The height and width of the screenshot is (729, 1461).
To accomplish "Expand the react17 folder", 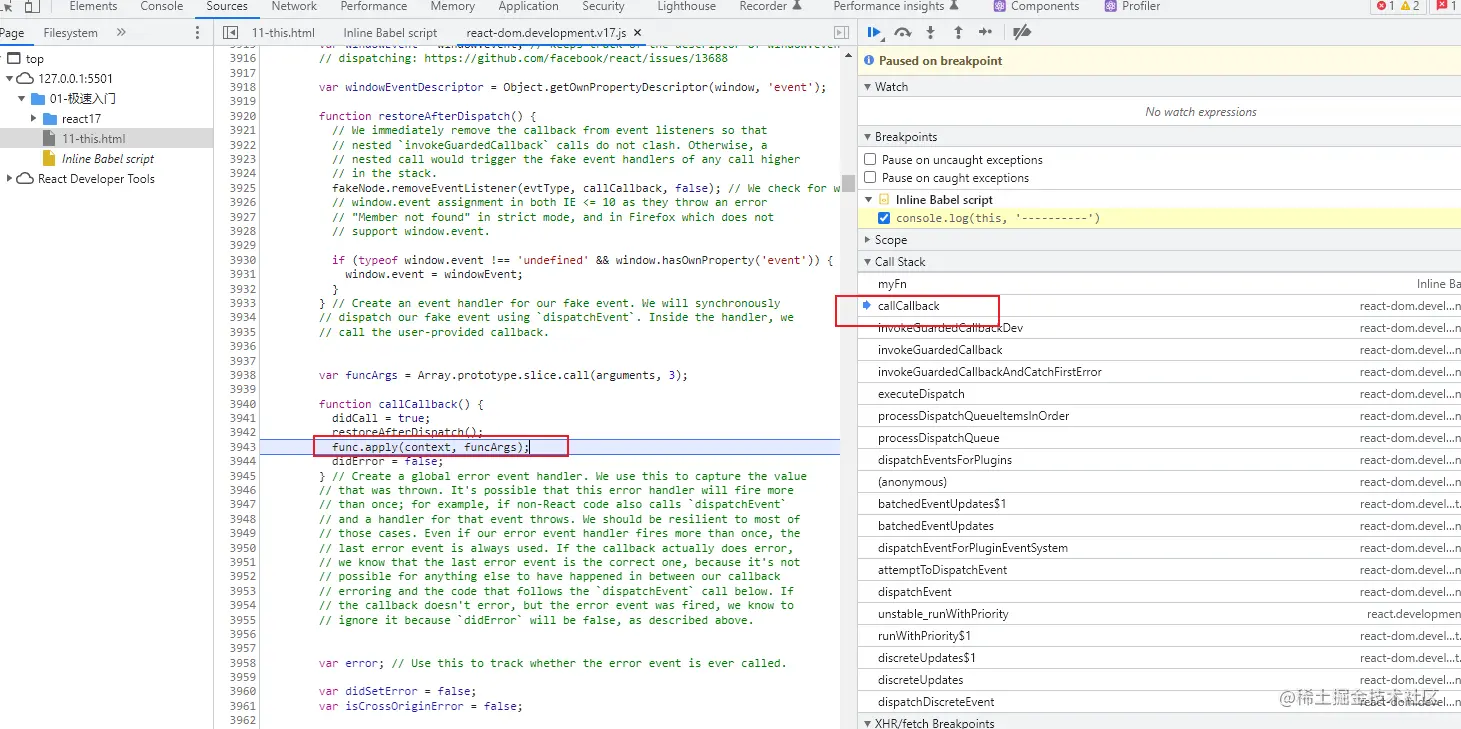I will tap(36, 119).
